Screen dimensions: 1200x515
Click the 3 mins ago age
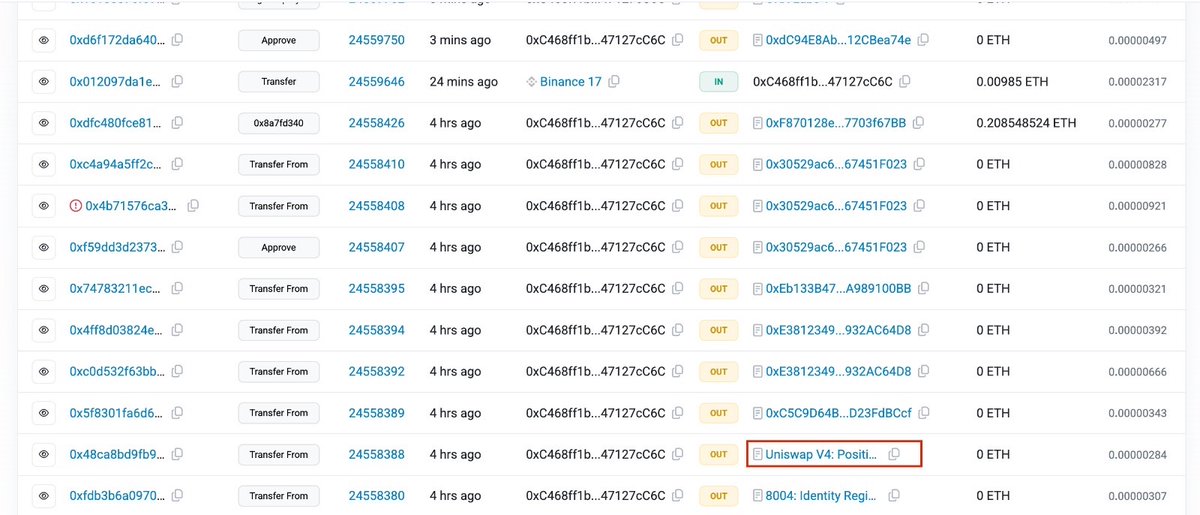pos(460,40)
